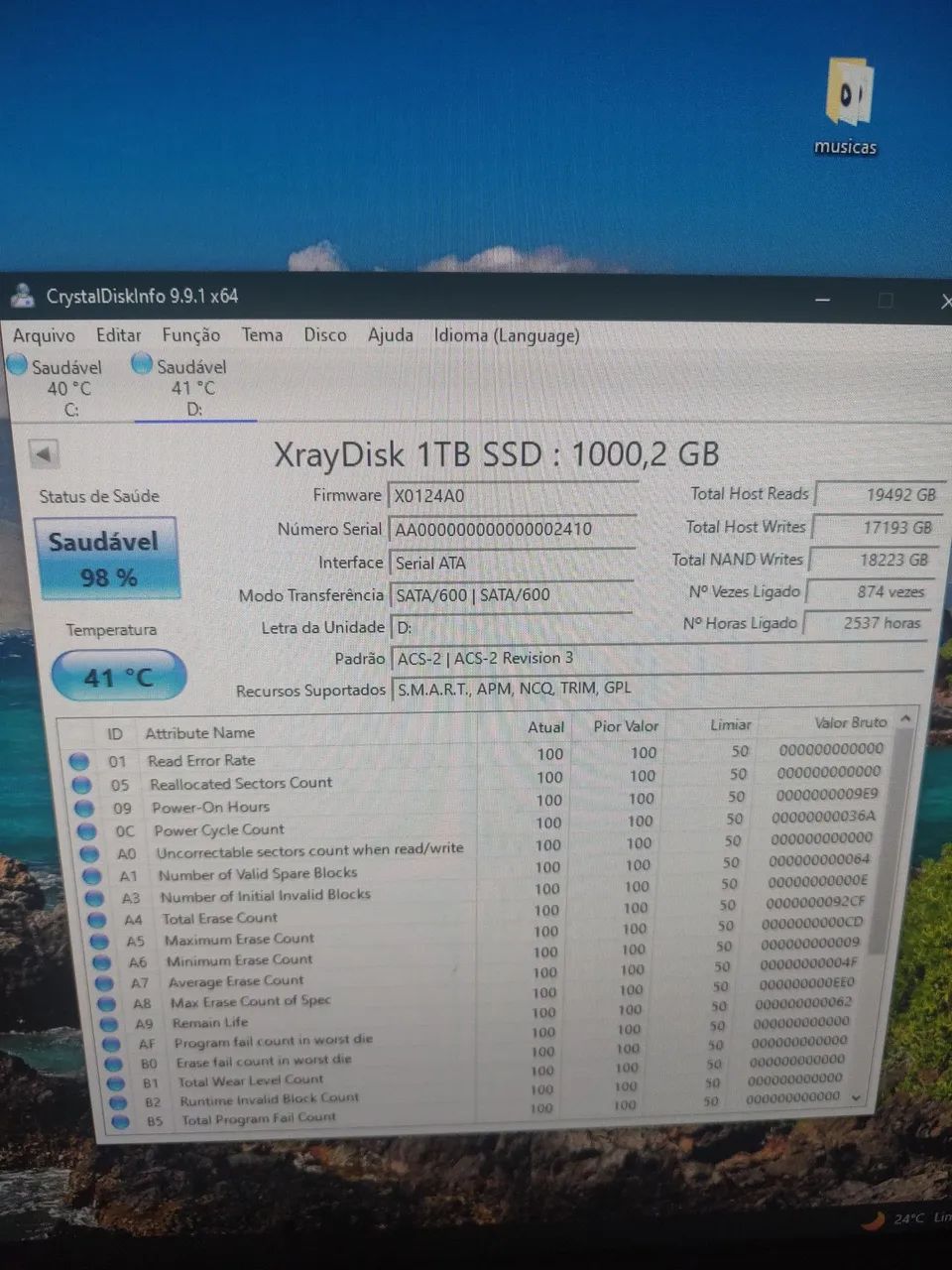Minimize the CrystalDiskInfo window
Screen dimensions: 952x1270
(x=823, y=300)
